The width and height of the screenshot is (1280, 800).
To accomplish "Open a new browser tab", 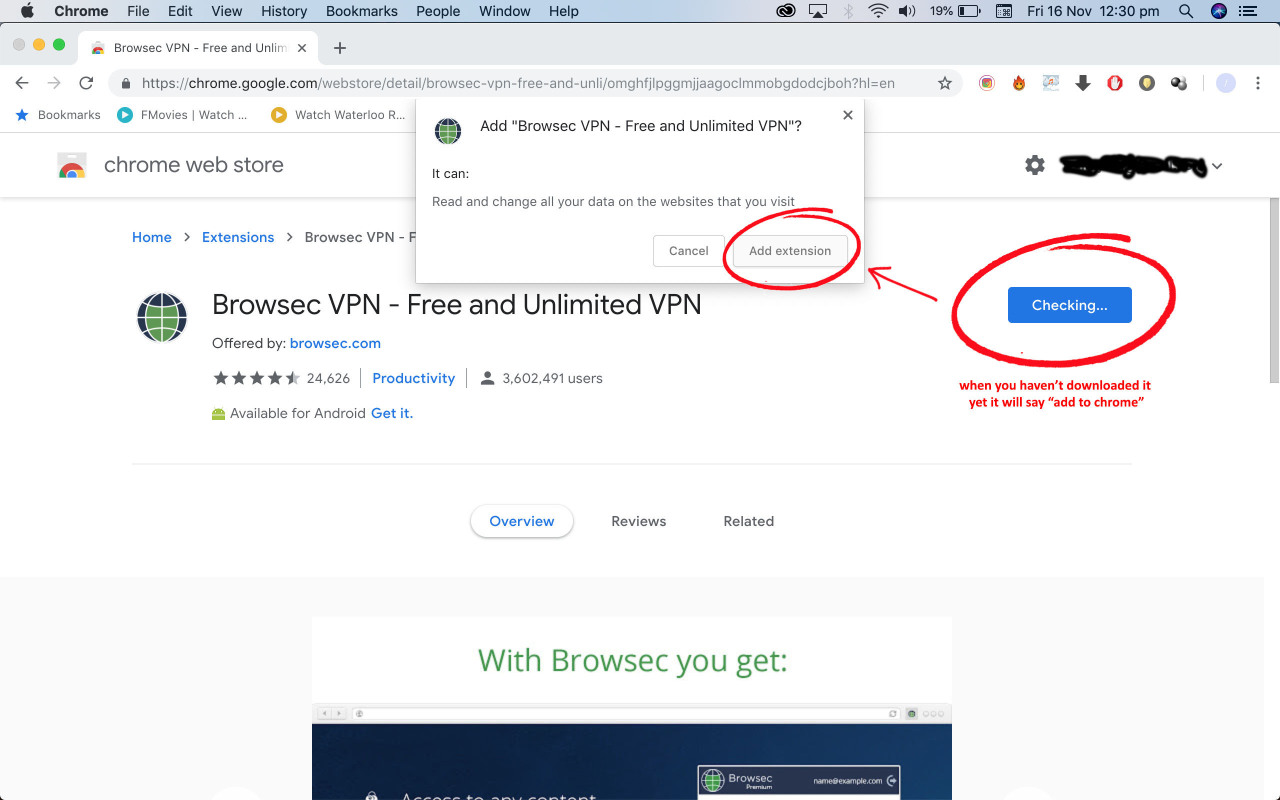I will point(340,48).
